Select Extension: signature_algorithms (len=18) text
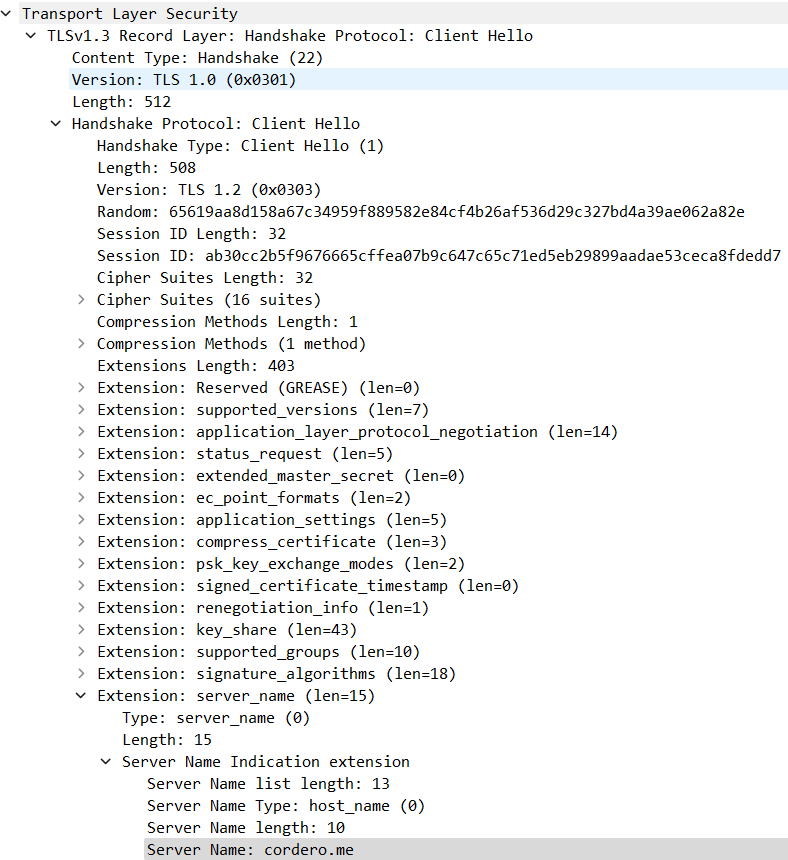788x860 pixels. point(276,674)
